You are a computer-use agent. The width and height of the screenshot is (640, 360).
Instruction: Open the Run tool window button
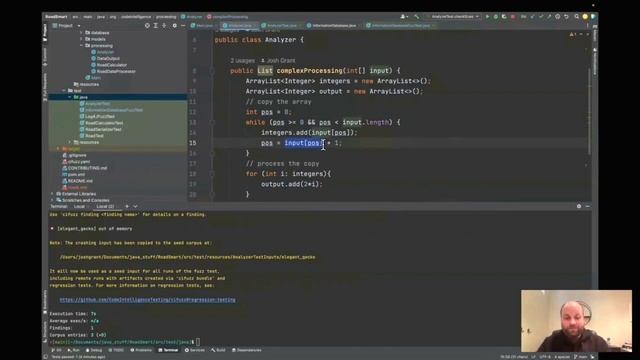[x=73, y=350]
